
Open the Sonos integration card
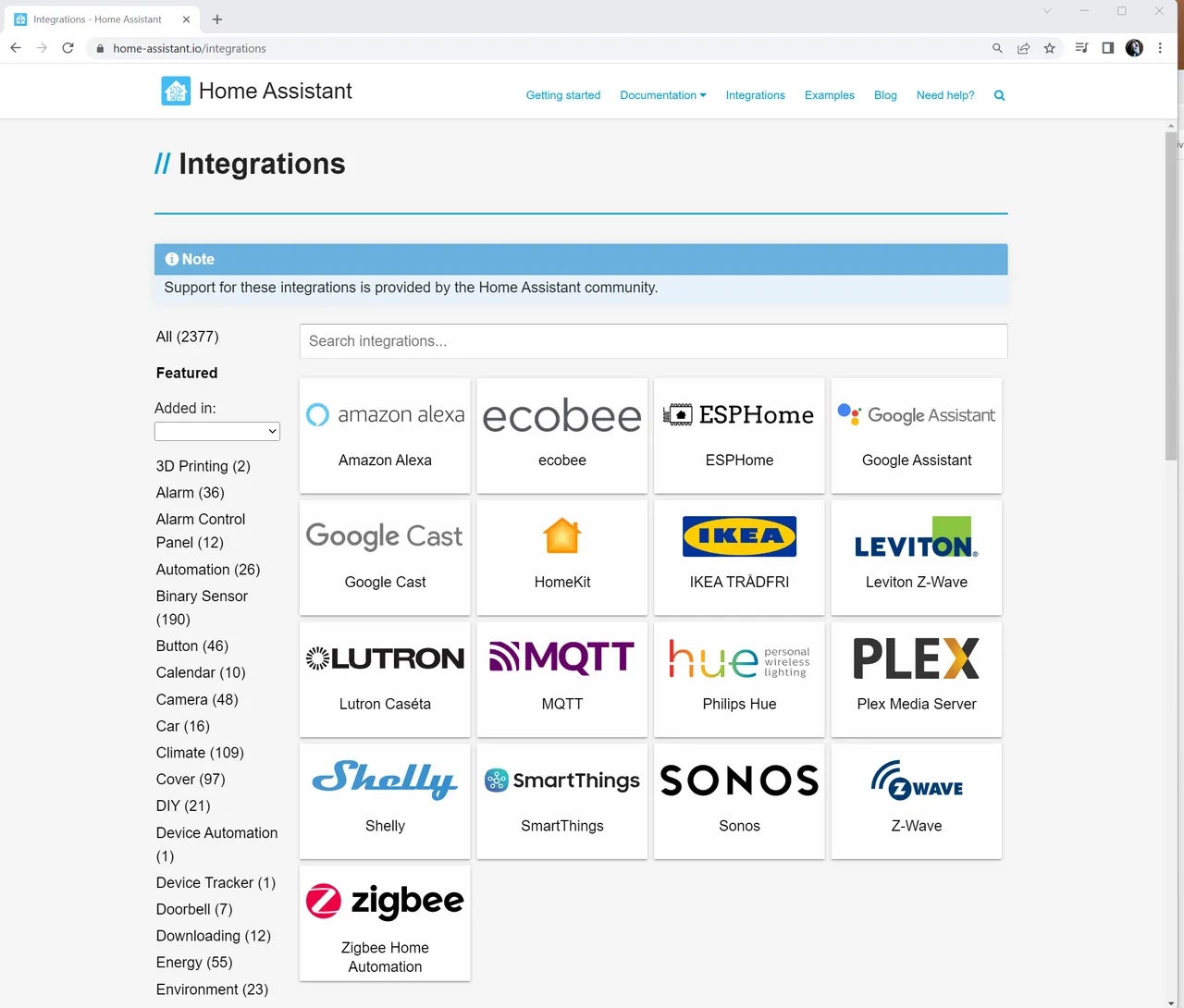click(739, 802)
